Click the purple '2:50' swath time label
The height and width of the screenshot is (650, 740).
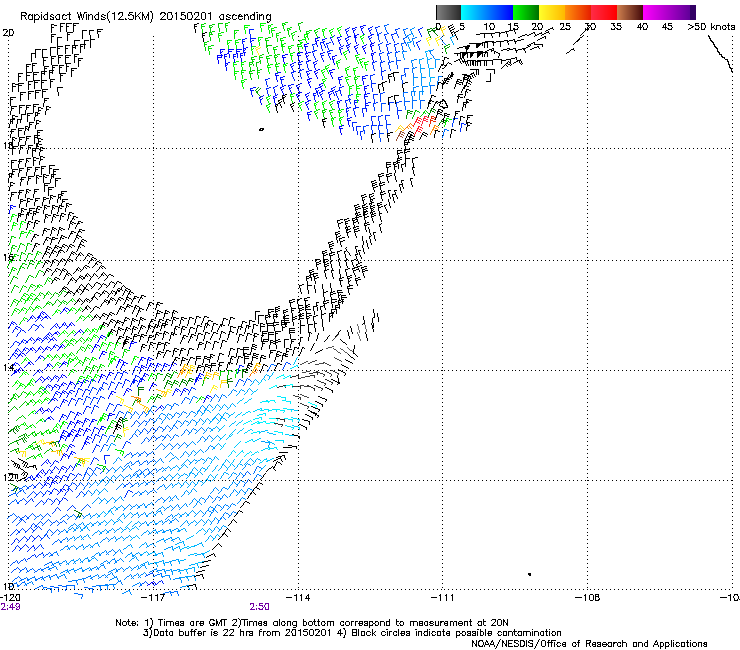click(260, 607)
